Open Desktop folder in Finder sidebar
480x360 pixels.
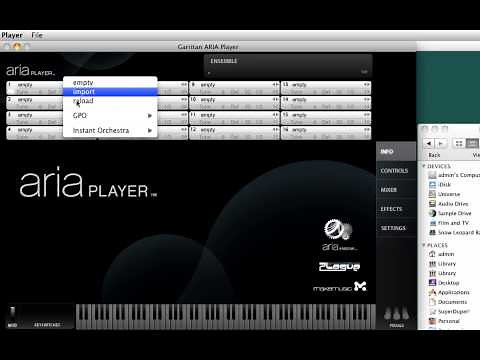click(x=444, y=283)
